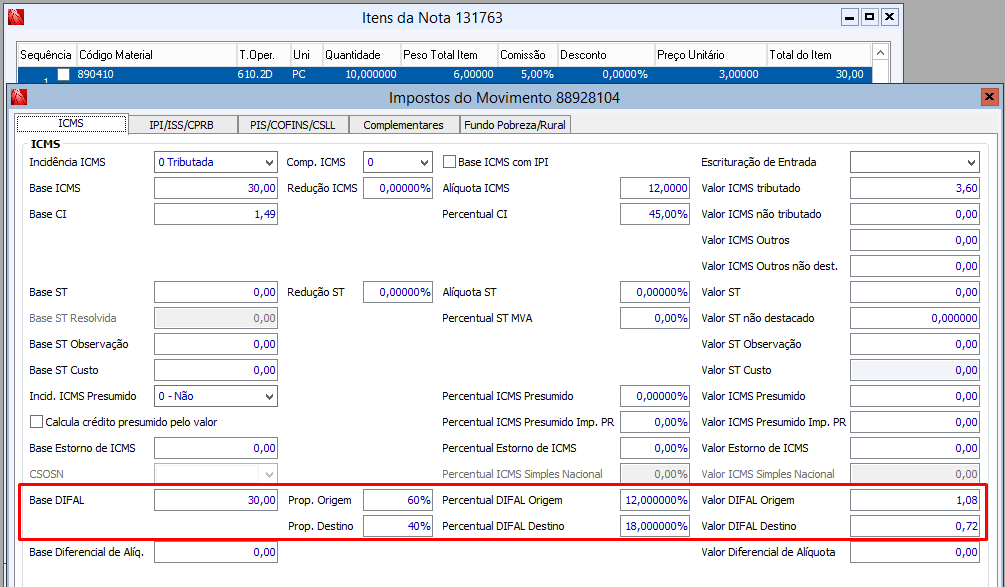
Task: Select the Fundo Pobreza/Rural tab
Action: 515,124
